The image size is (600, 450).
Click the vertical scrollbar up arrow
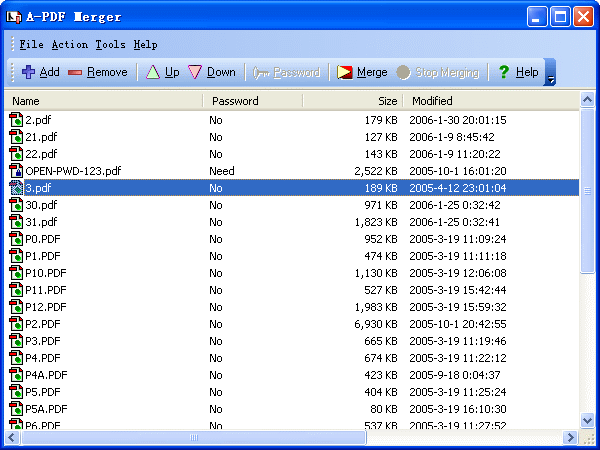click(x=587, y=100)
